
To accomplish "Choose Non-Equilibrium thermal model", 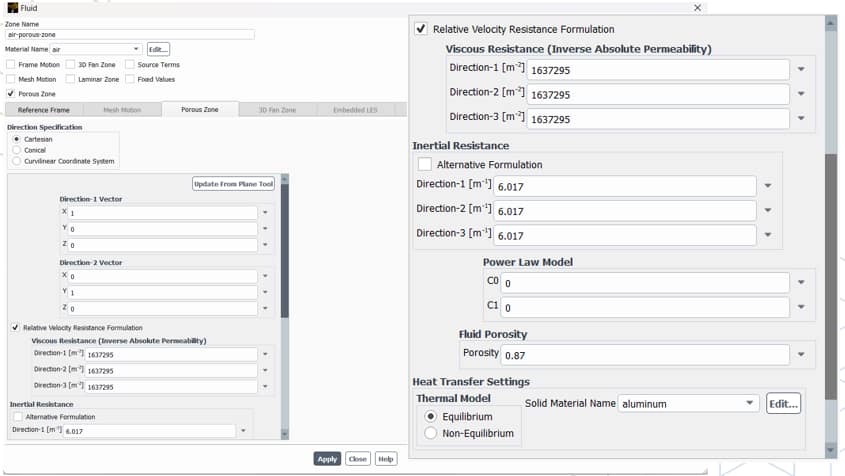I will [x=431, y=433].
